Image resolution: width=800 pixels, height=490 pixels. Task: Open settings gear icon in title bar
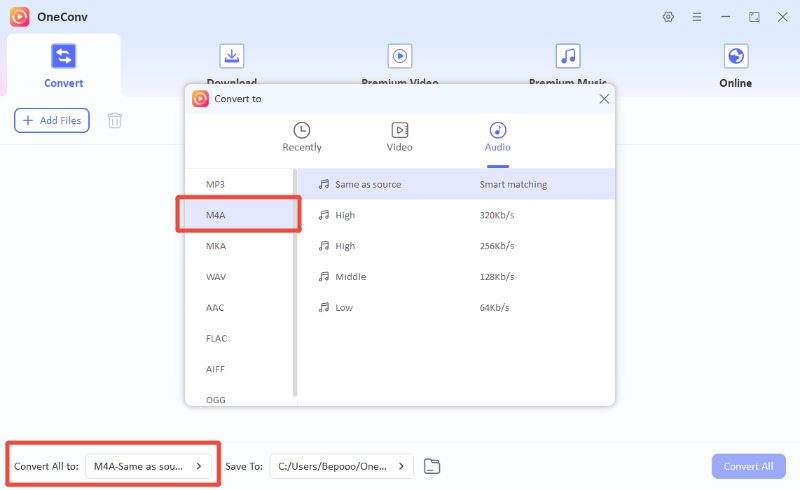click(668, 17)
